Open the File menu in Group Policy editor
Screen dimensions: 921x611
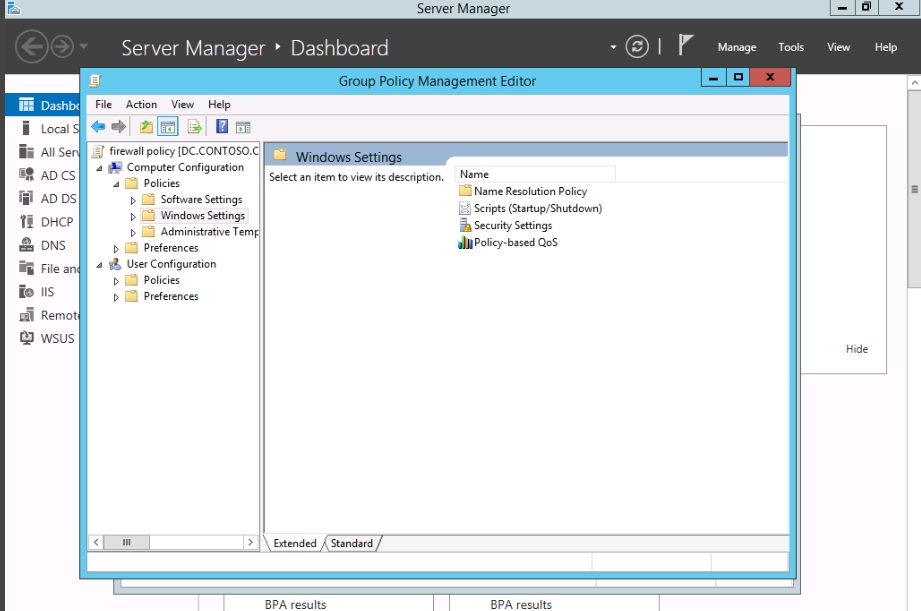click(103, 104)
